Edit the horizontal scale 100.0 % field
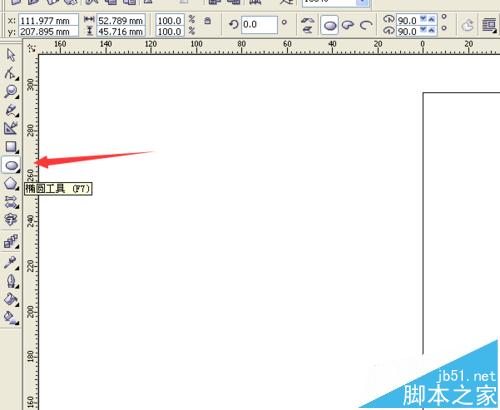Image resolution: width=500 pixels, height=410 pixels. pyautogui.click(x=170, y=20)
